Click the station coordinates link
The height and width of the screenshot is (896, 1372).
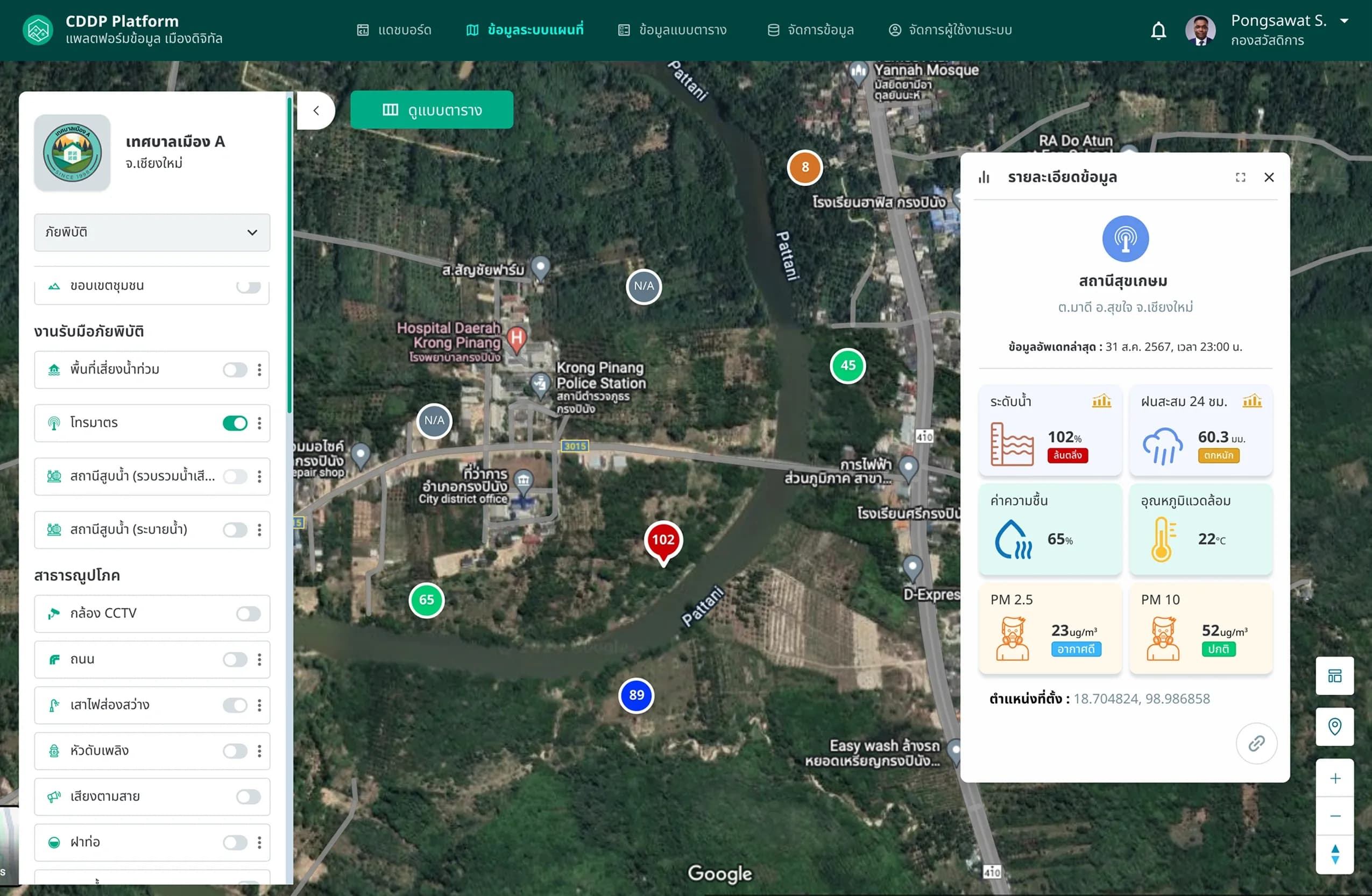(1141, 699)
